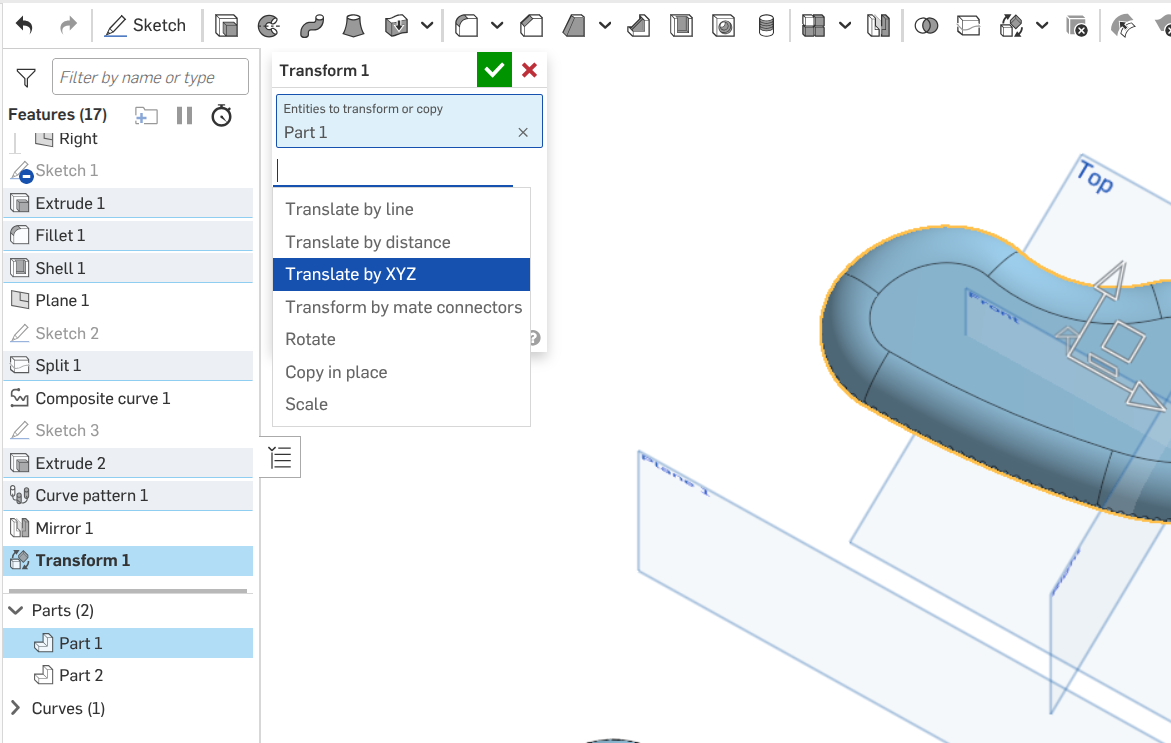This screenshot has height=743, width=1171.
Task: Choose 'Rotate' transform option
Action: [x=402, y=339]
